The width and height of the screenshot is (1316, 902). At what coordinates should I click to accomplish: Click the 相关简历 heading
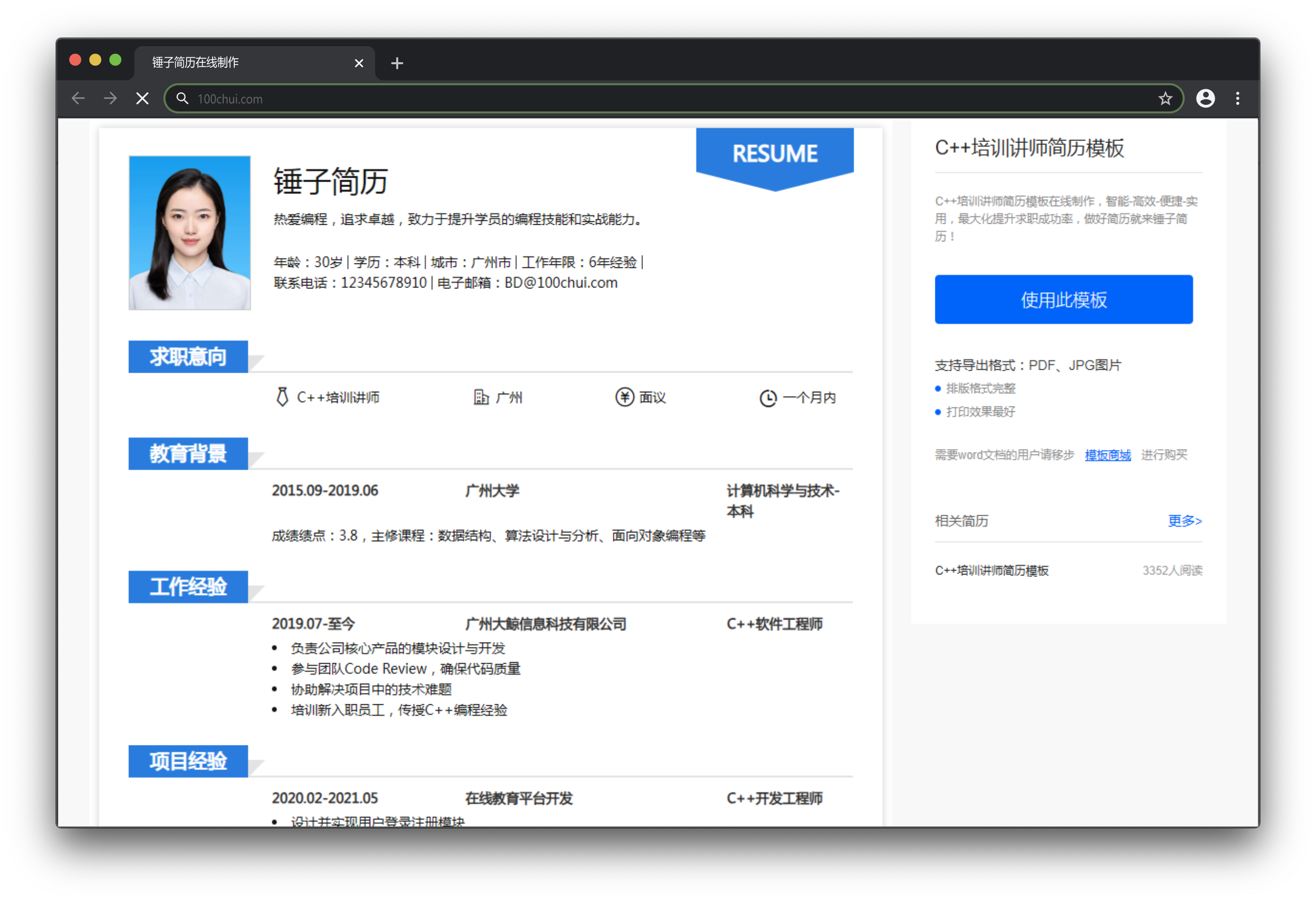tap(961, 520)
